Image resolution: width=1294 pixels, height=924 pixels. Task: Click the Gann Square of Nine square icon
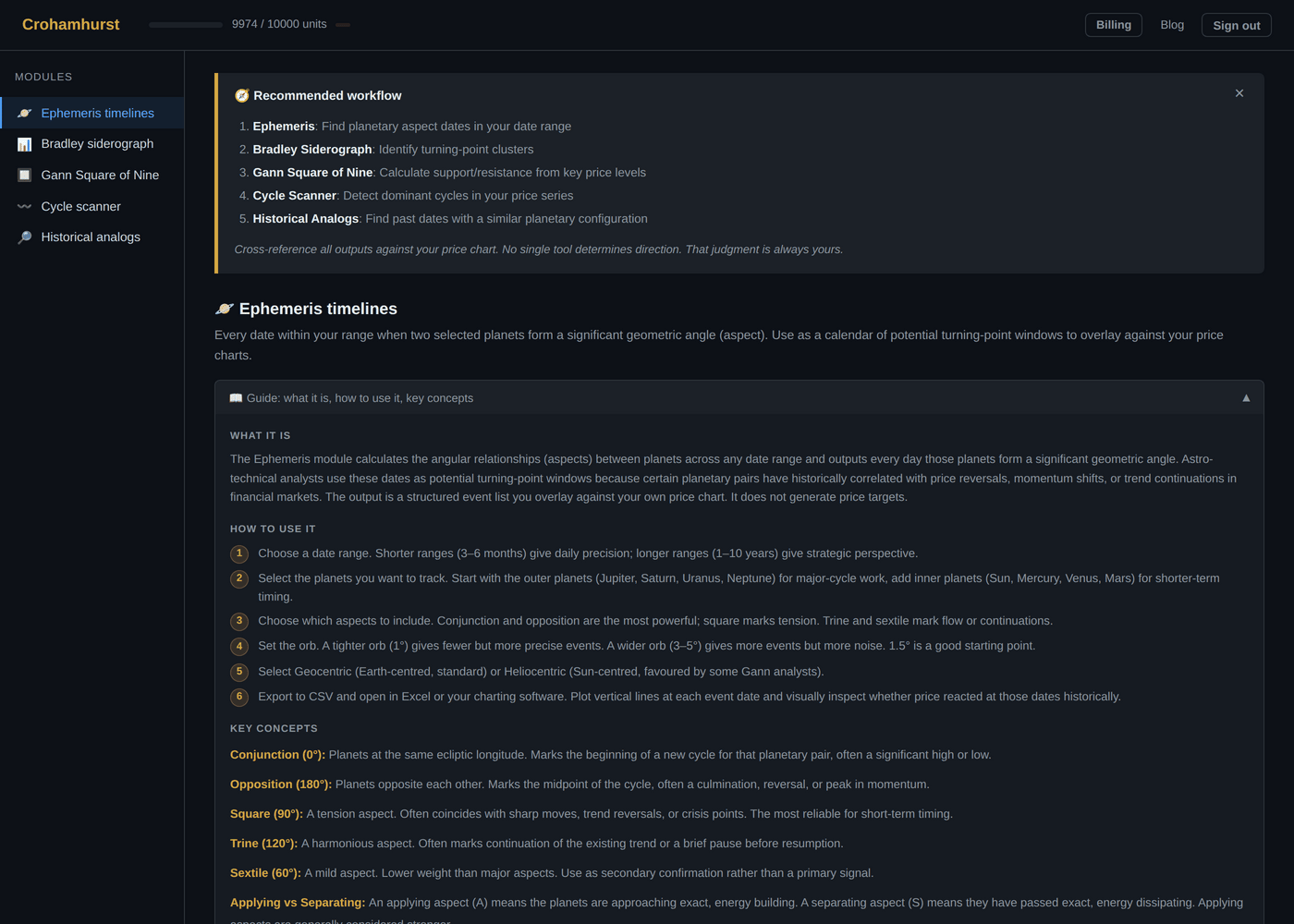[25, 175]
